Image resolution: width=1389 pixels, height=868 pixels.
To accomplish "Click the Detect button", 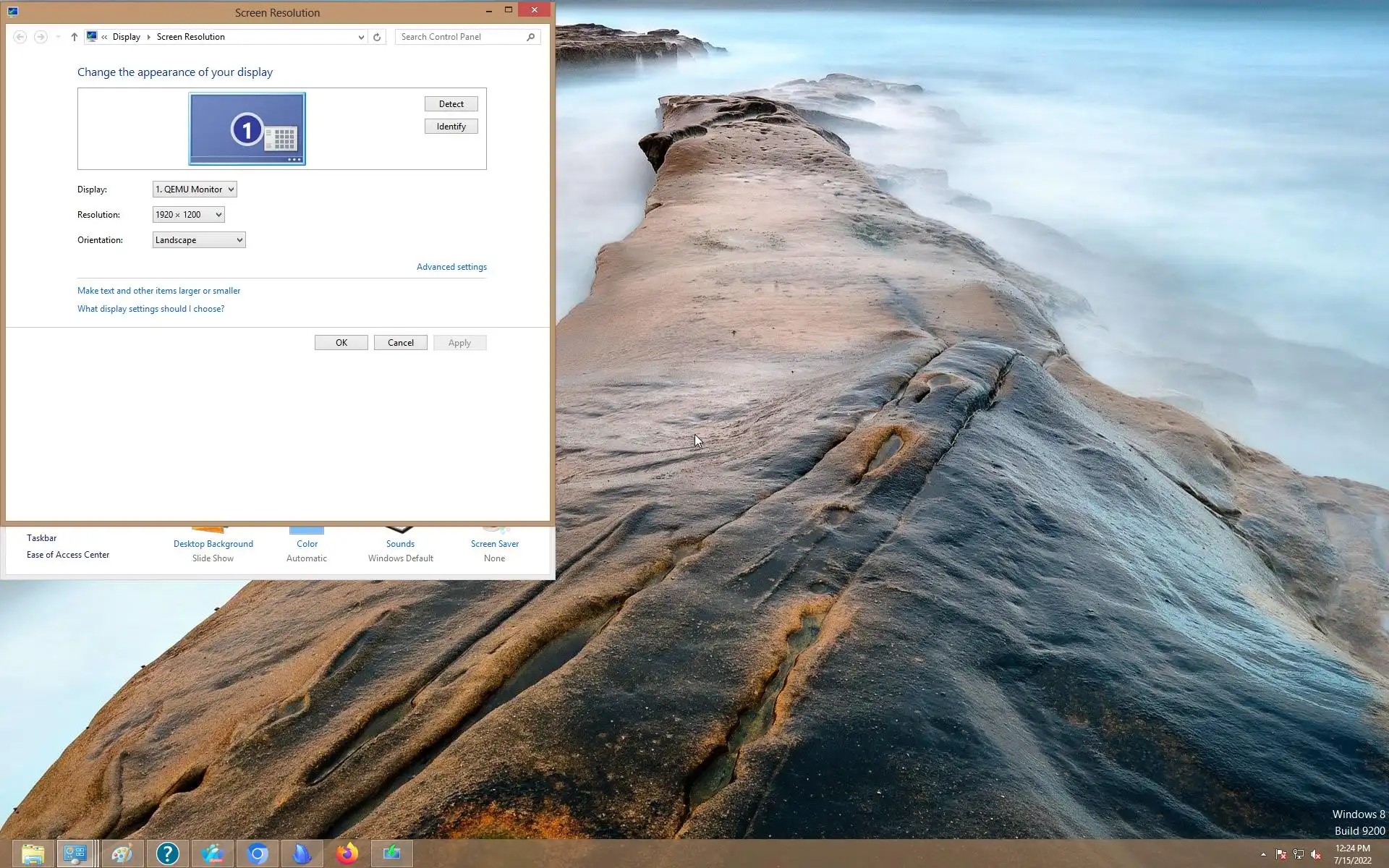I will (451, 104).
